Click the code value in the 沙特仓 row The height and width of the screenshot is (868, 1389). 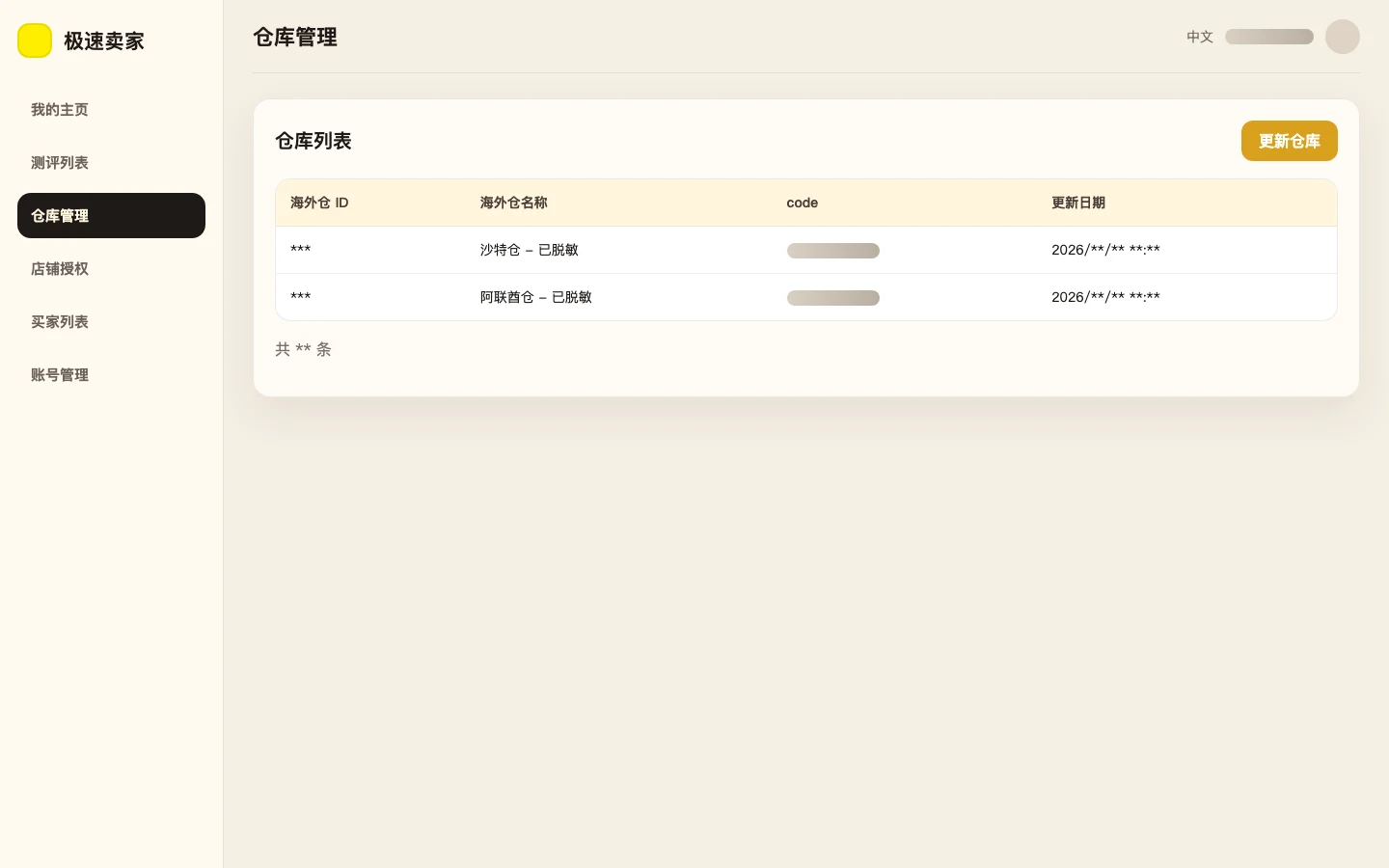point(833,251)
